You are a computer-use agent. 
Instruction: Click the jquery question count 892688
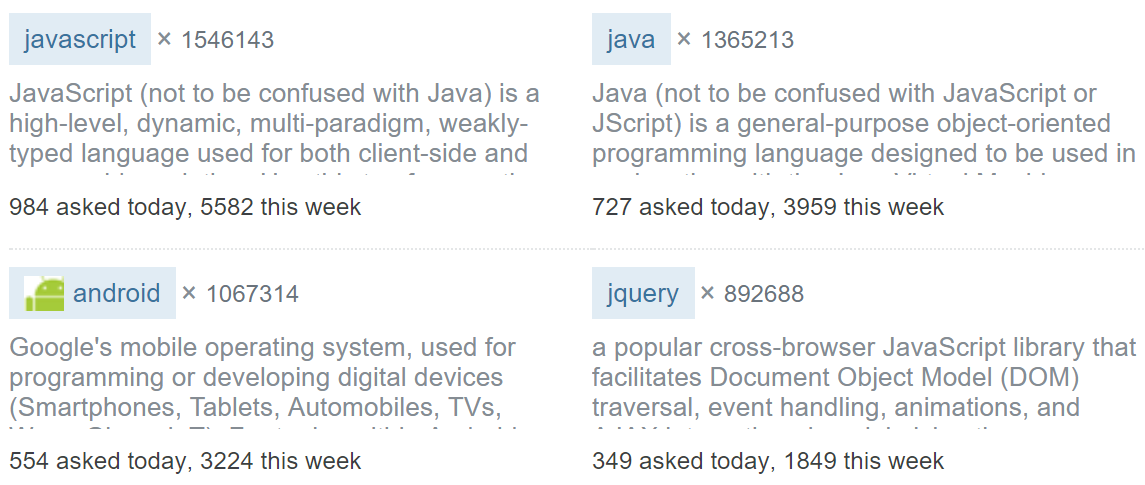pos(763,294)
